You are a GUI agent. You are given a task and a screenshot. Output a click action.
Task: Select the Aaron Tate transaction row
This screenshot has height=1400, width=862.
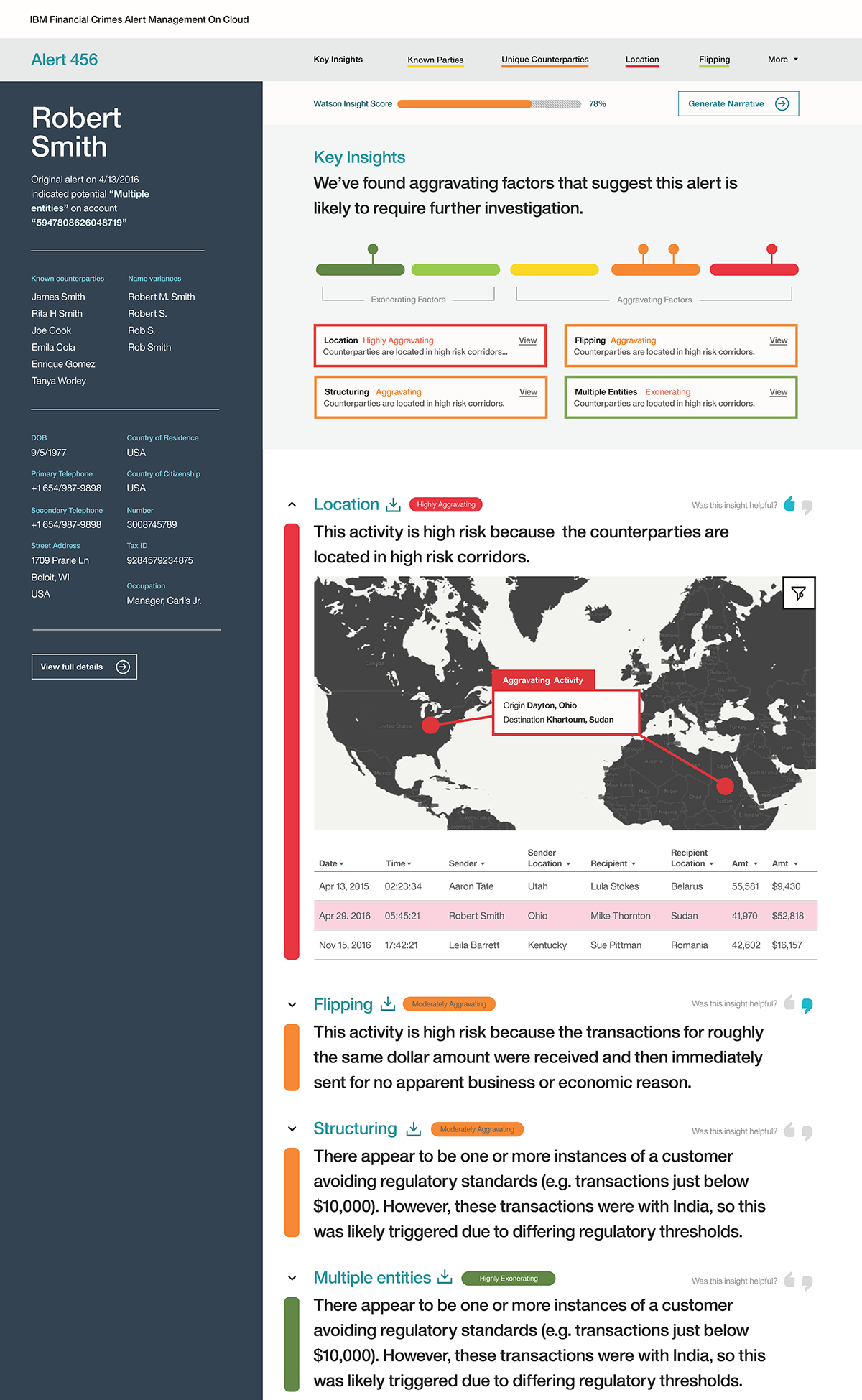coord(565,886)
